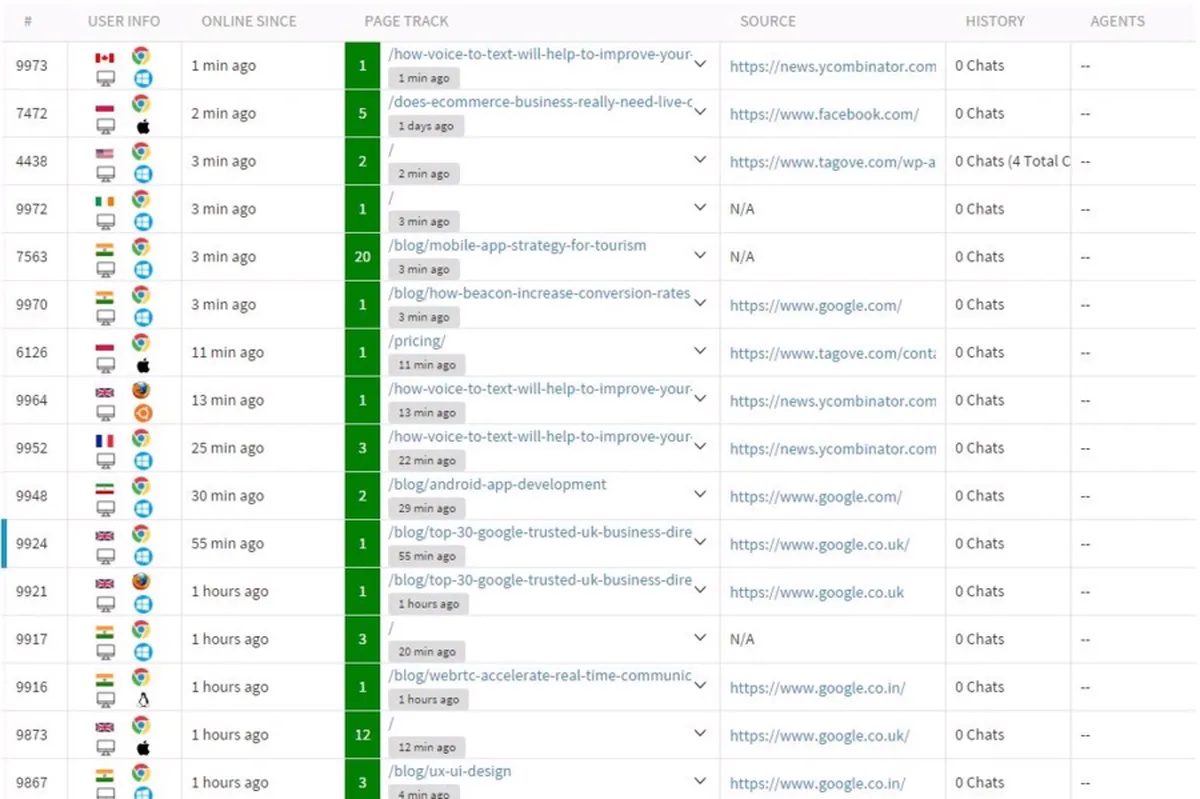Click the Firefox icon for visitor 9964
The height and width of the screenshot is (799, 1200).
coord(142,390)
